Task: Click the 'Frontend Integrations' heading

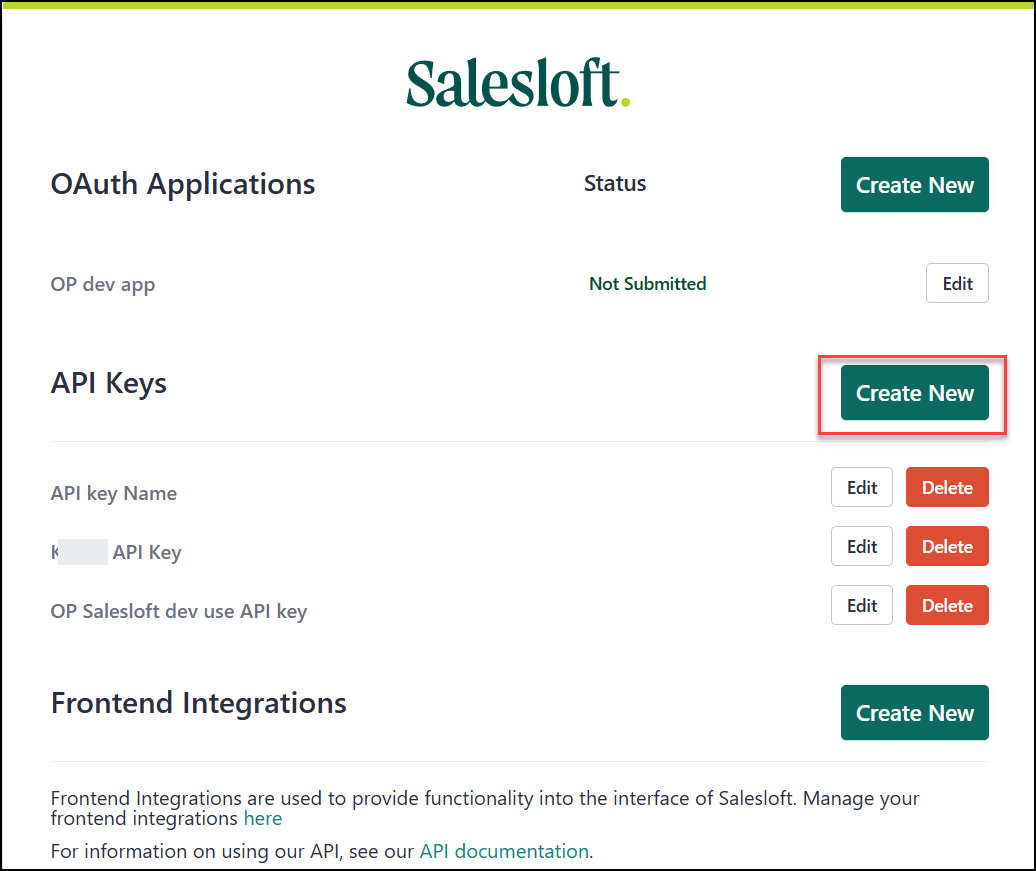Action: coord(198,702)
